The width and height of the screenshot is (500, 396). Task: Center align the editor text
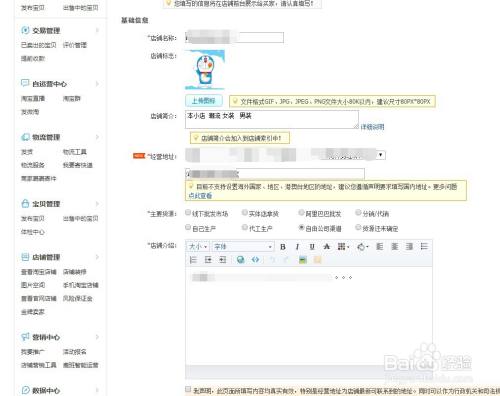[395, 247]
